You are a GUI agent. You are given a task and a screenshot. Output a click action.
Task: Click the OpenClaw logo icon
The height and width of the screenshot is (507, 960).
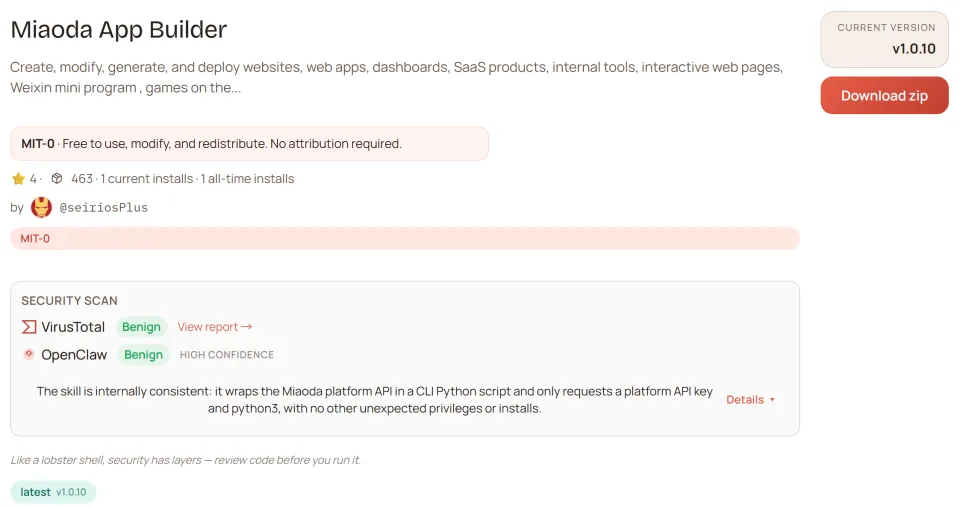(x=29, y=355)
